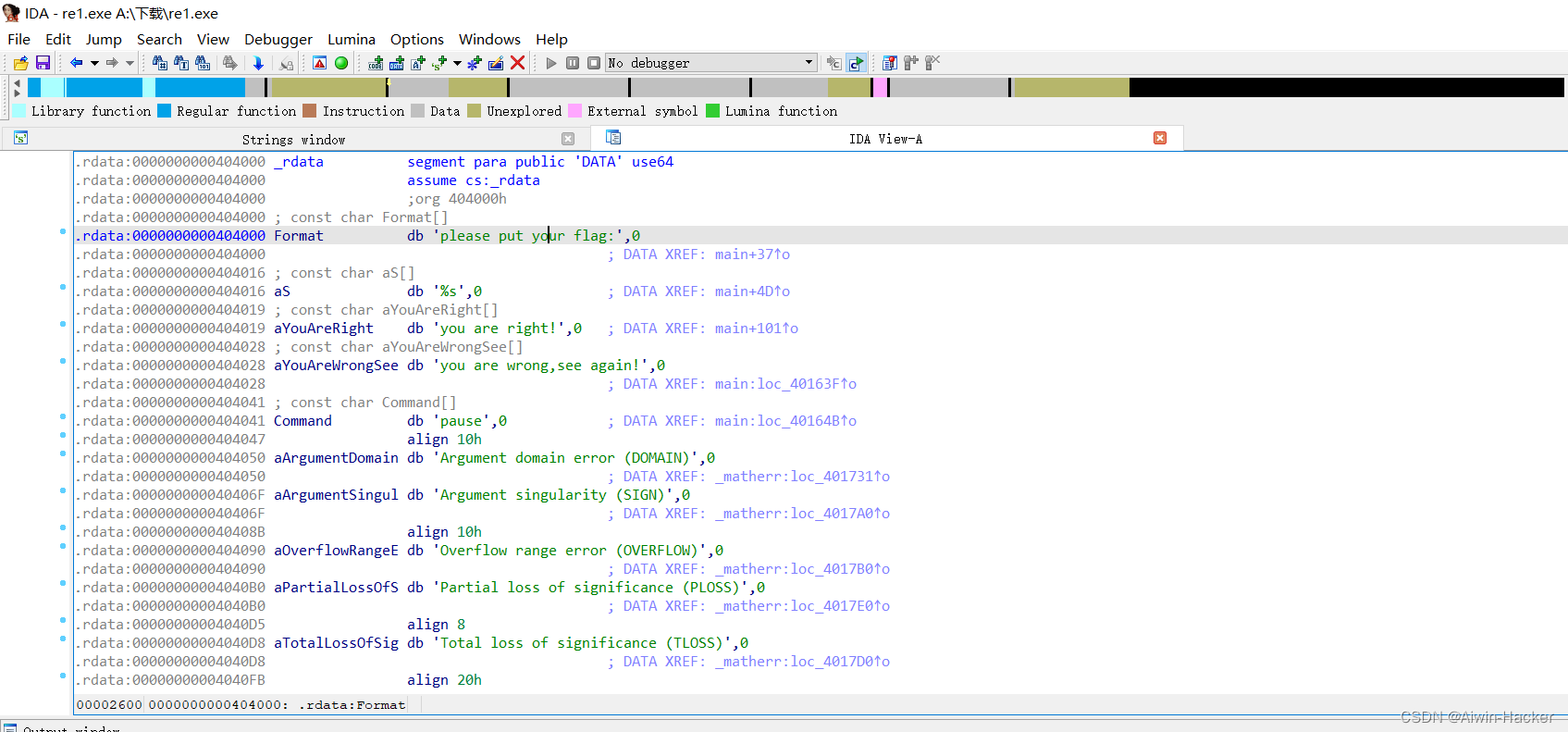1568x732 pixels.
Task: Click the Regular function legend swatch
Action: coord(165,111)
